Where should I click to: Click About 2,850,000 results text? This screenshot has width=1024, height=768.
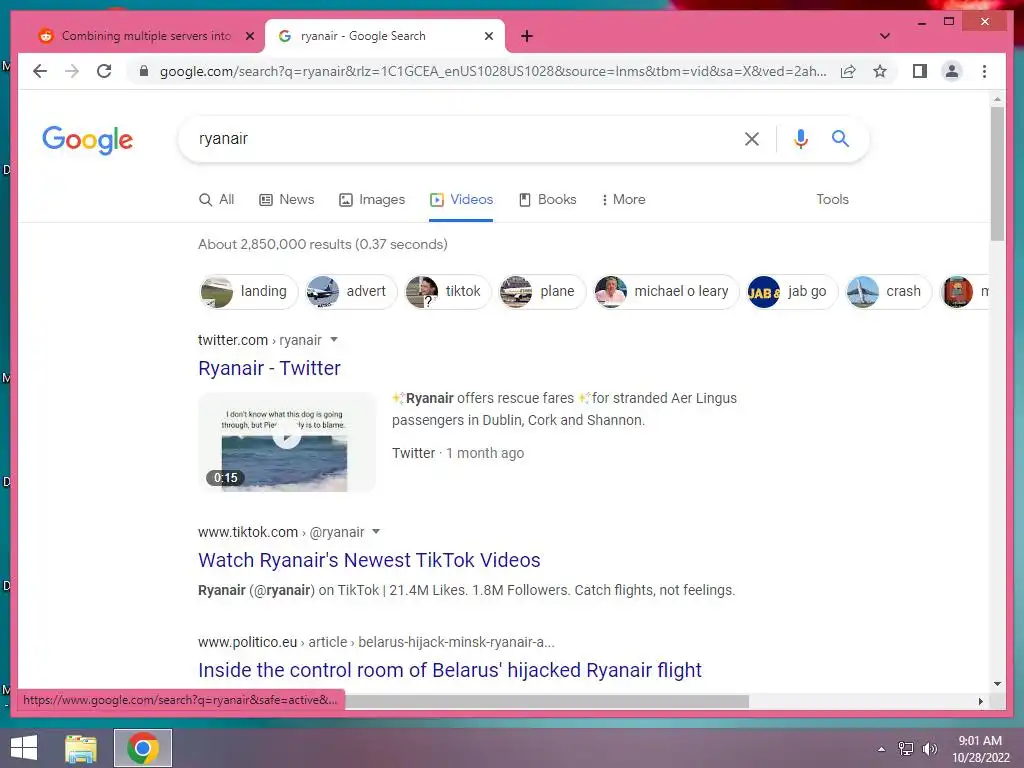(x=323, y=244)
